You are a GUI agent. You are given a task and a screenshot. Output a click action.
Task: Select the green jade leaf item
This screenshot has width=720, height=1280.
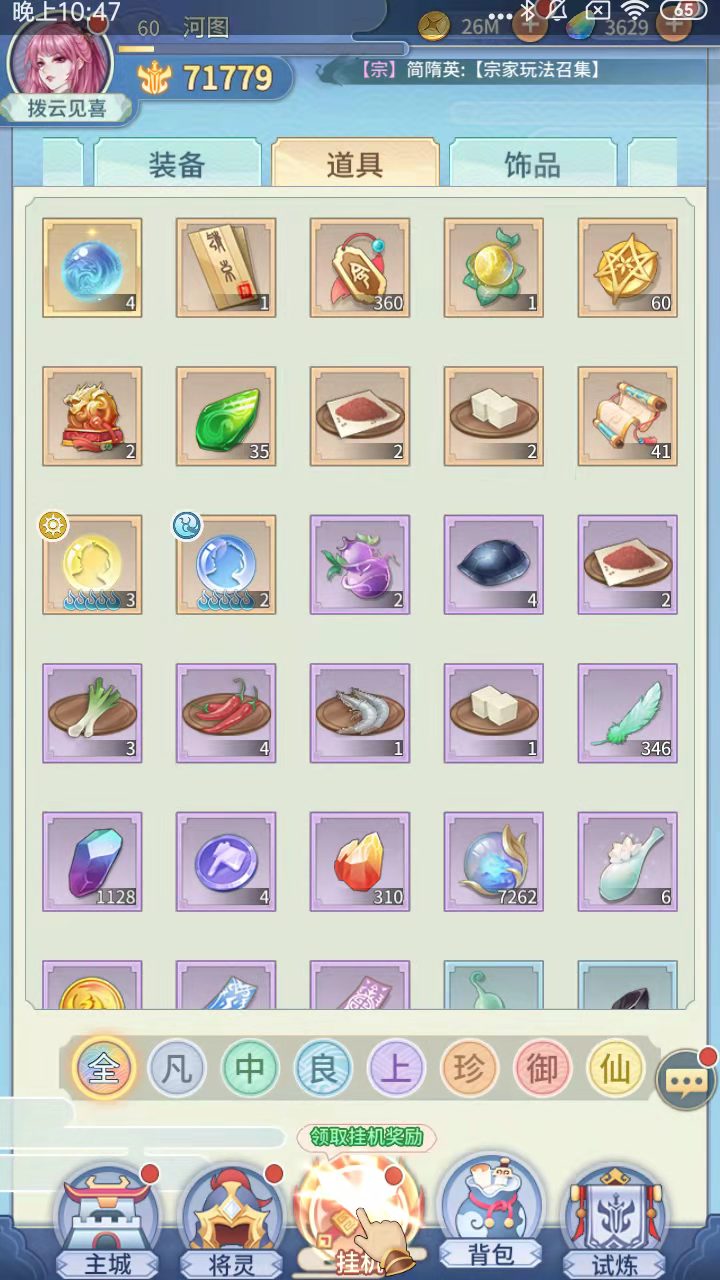click(x=226, y=416)
